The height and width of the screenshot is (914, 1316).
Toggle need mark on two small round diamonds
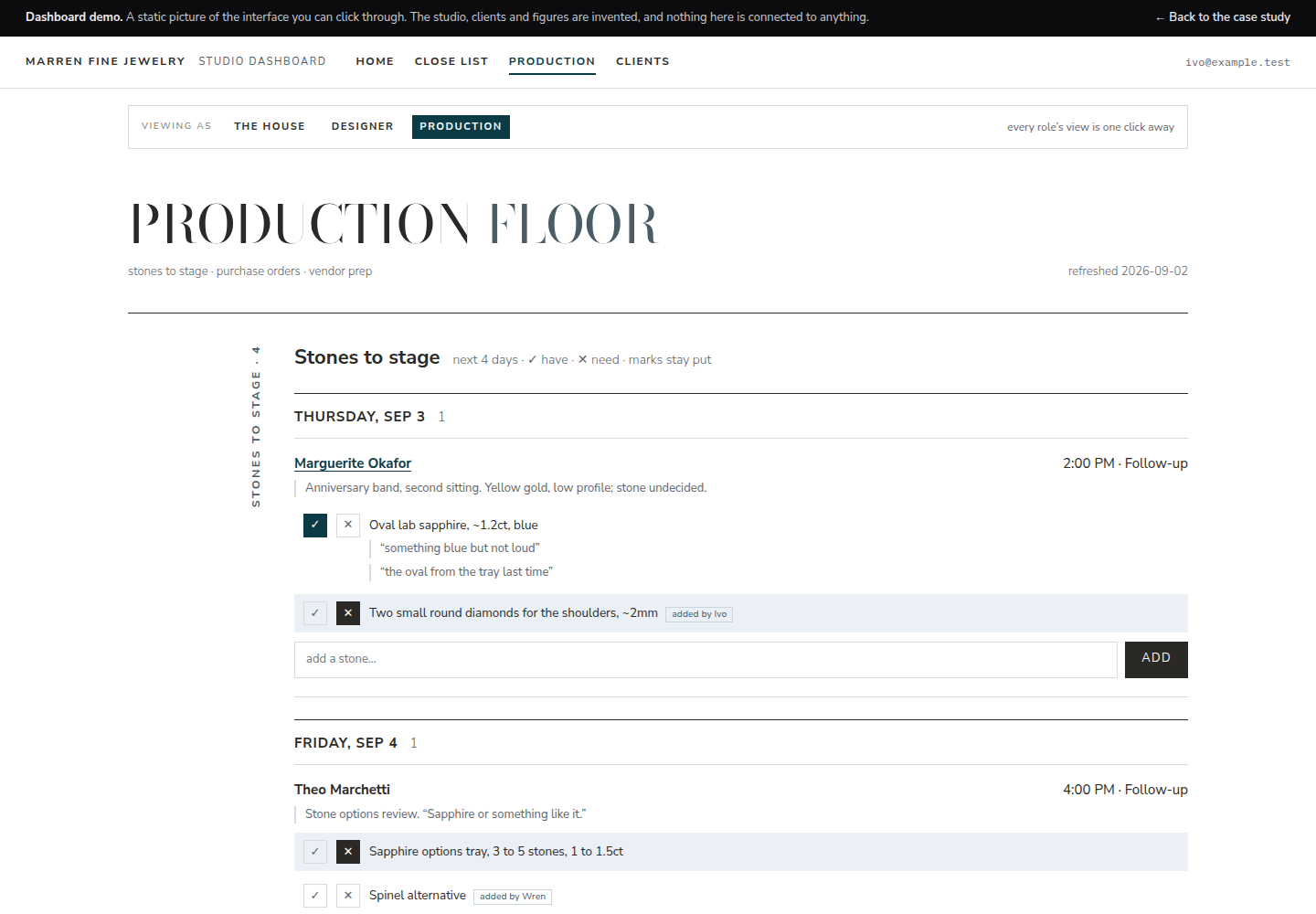coord(348,613)
